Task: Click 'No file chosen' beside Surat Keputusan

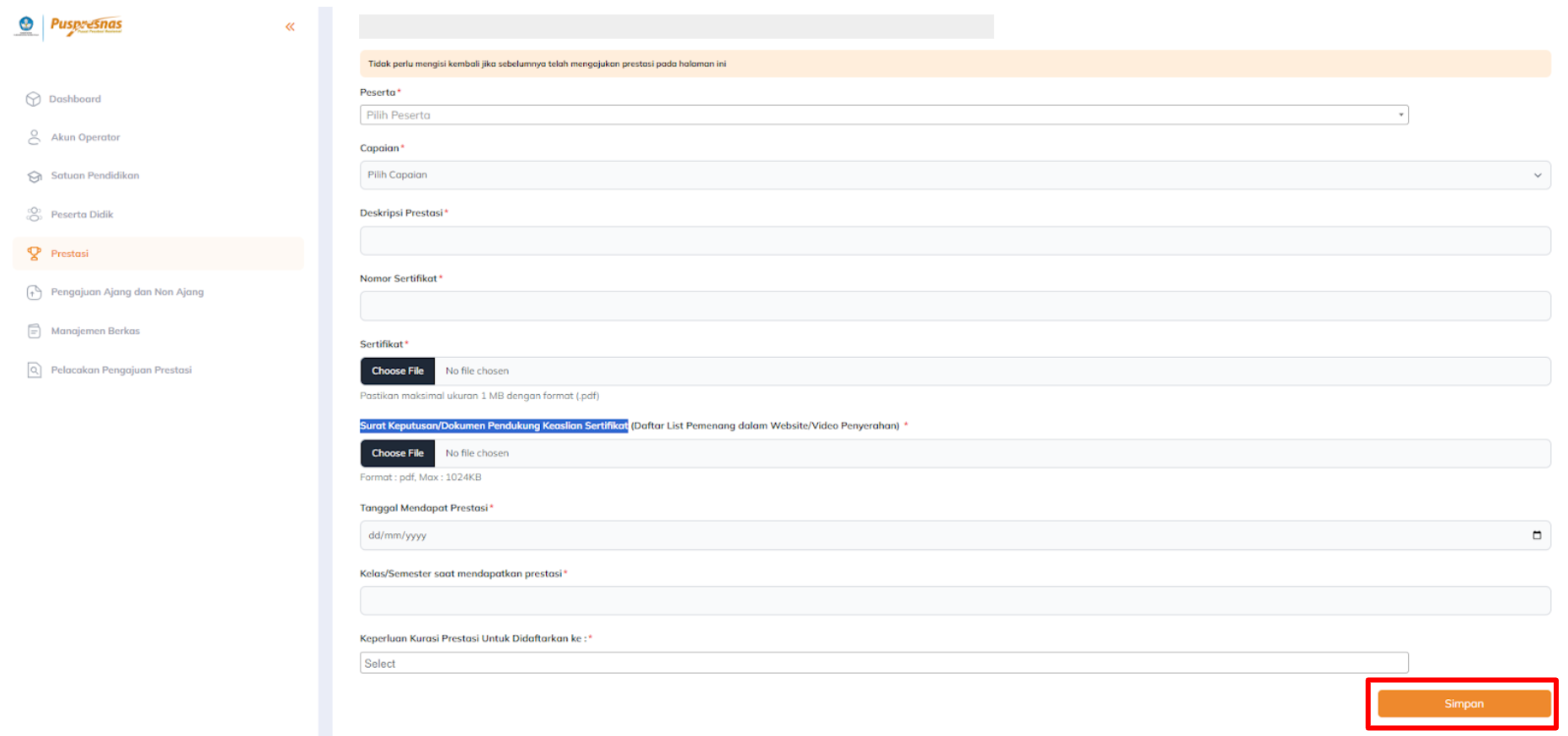Action: click(x=477, y=453)
